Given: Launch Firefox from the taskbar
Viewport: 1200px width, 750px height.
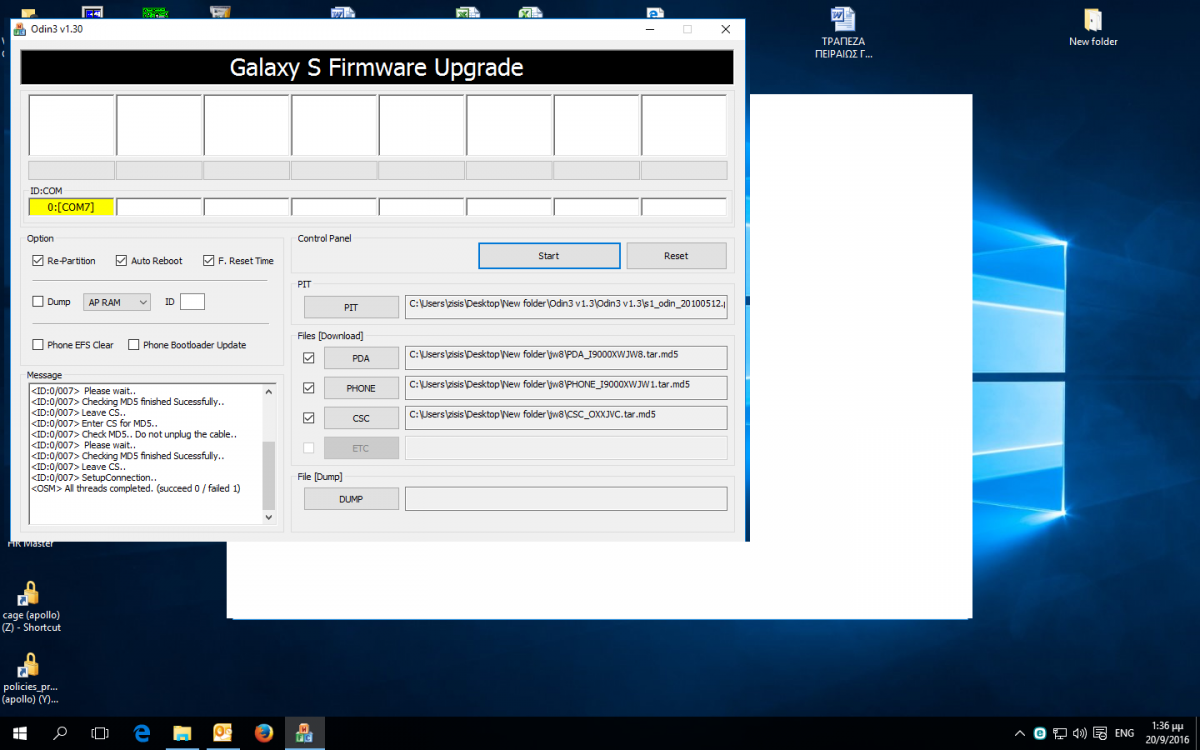Looking at the screenshot, I should [264, 733].
